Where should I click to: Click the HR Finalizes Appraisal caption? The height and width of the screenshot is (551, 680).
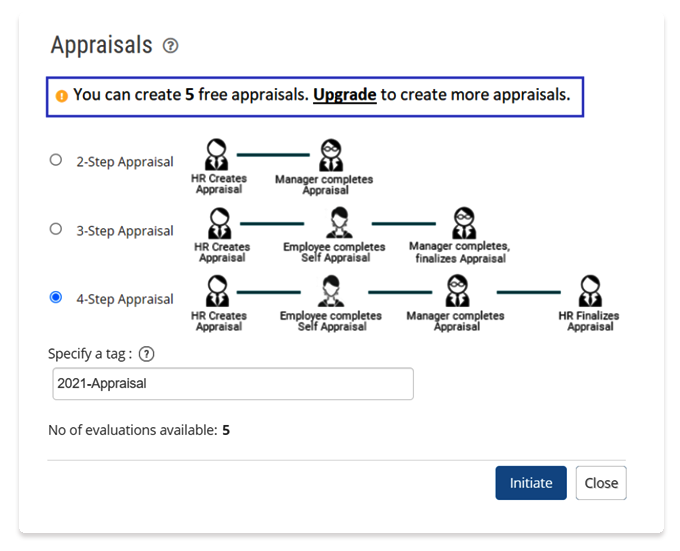[x=589, y=321]
